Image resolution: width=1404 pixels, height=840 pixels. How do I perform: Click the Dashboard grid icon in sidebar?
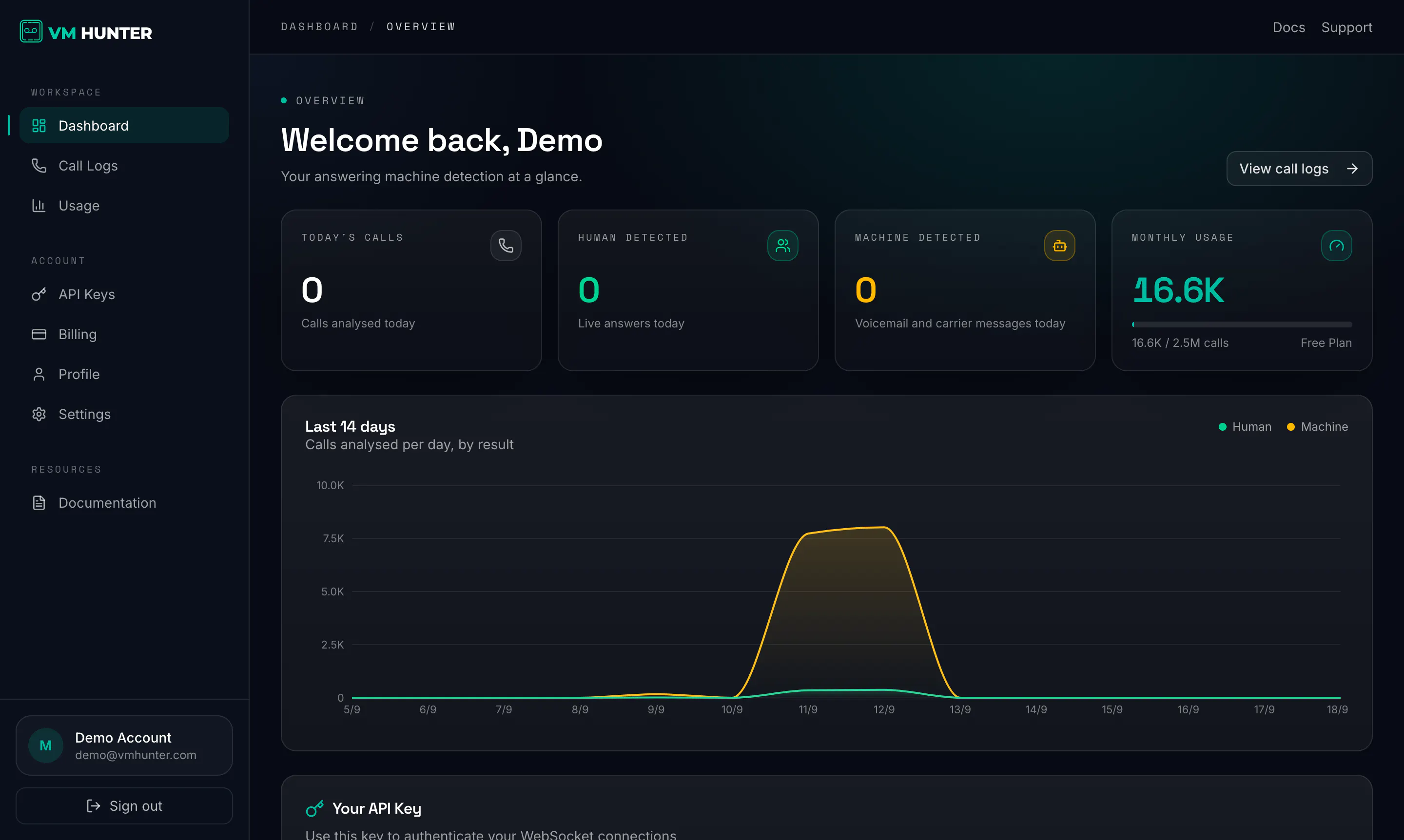tap(39, 126)
